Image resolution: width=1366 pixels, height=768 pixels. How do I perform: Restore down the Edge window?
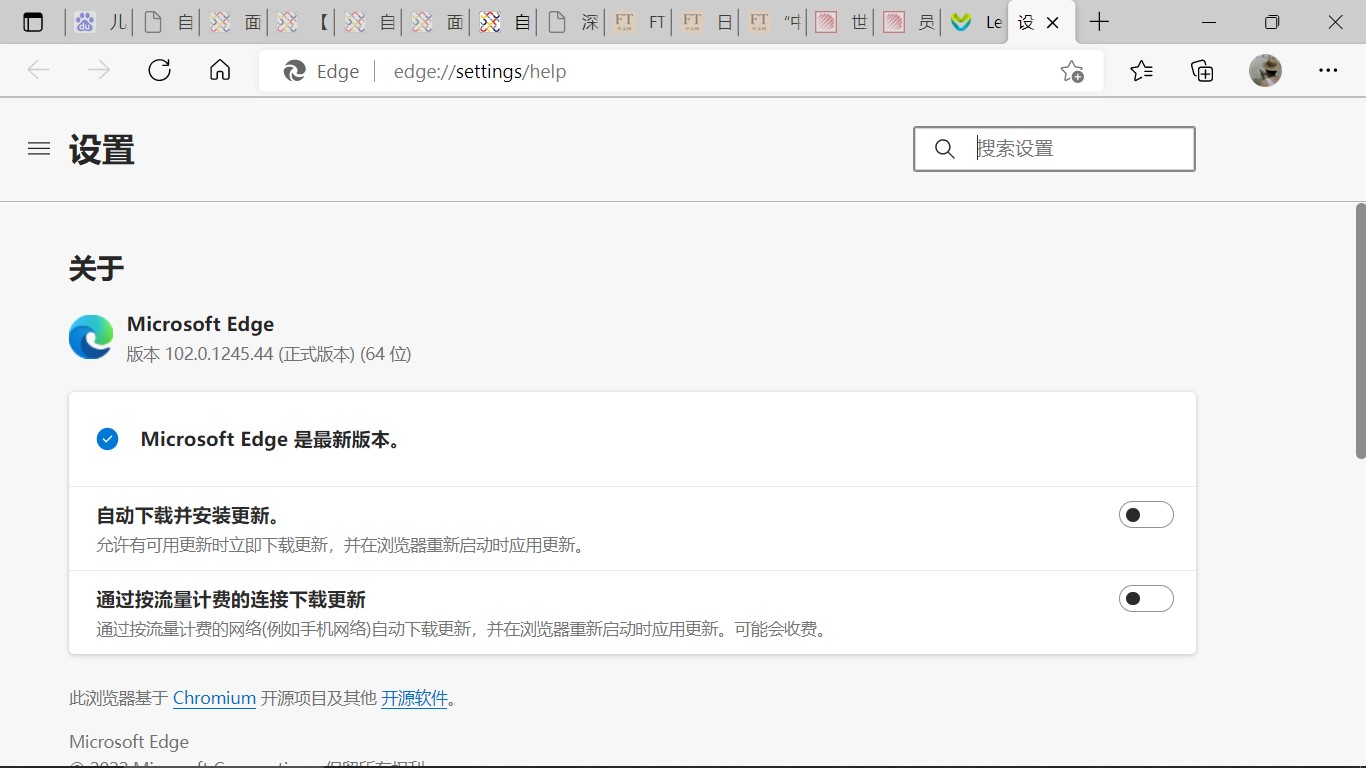point(1272,22)
